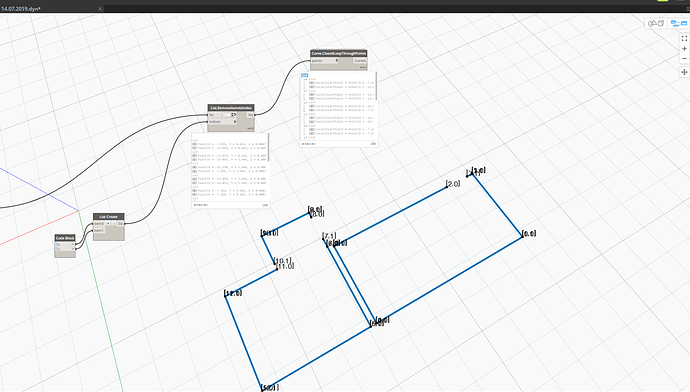Collapse the first List in curves preview
This screenshot has height=392, width=690.
pos(305,80)
